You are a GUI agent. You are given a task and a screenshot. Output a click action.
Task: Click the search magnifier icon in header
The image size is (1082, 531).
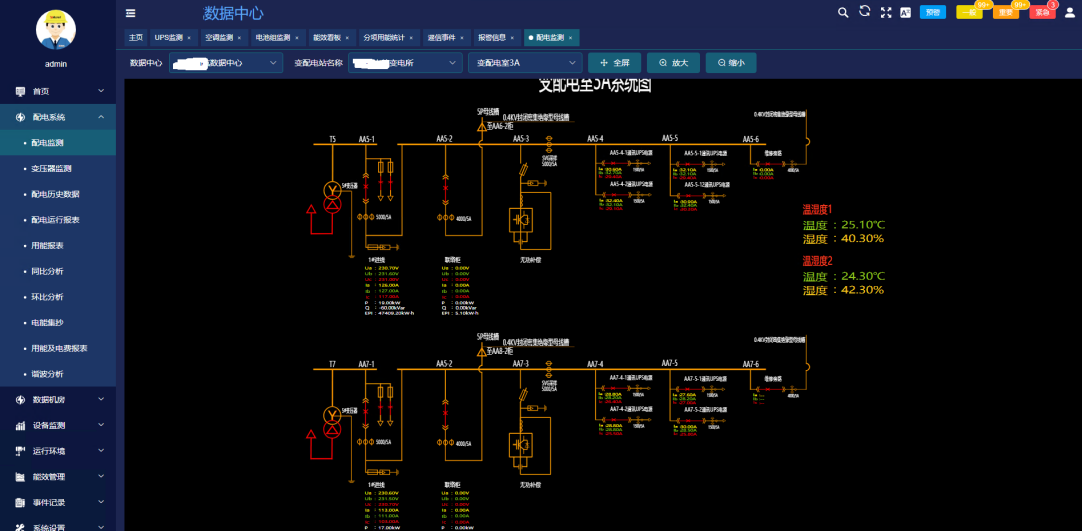point(843,12)
